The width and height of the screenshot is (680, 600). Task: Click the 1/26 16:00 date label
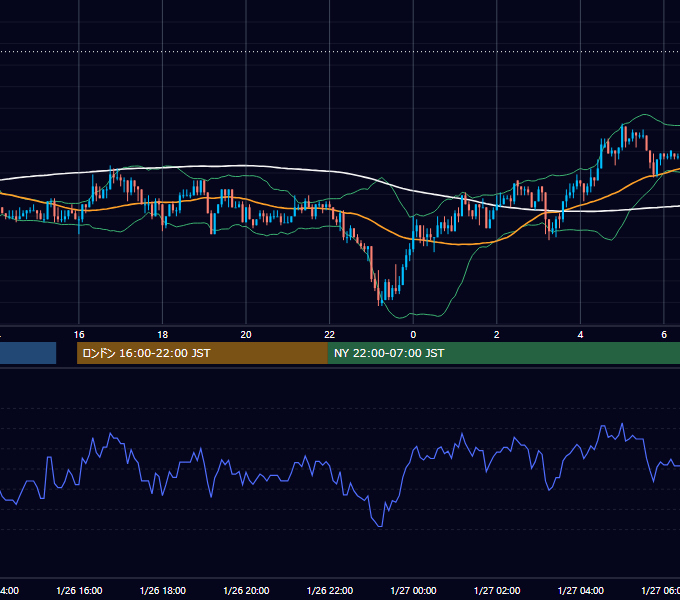[79, 590]
